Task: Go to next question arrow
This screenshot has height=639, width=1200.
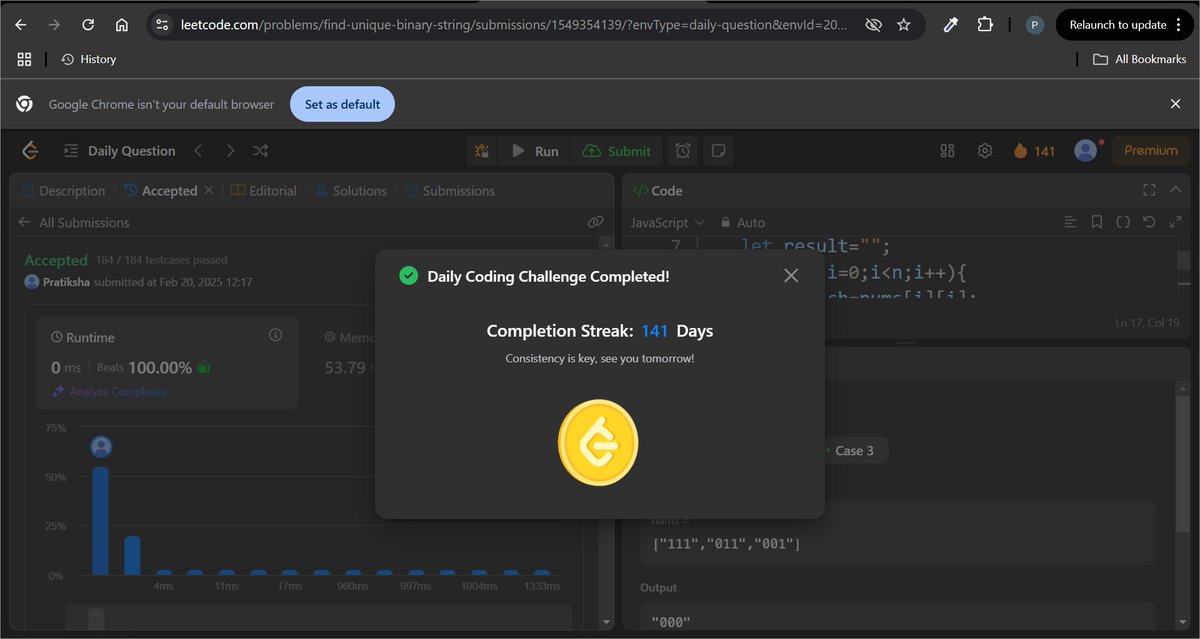Action: coord(230,151)
